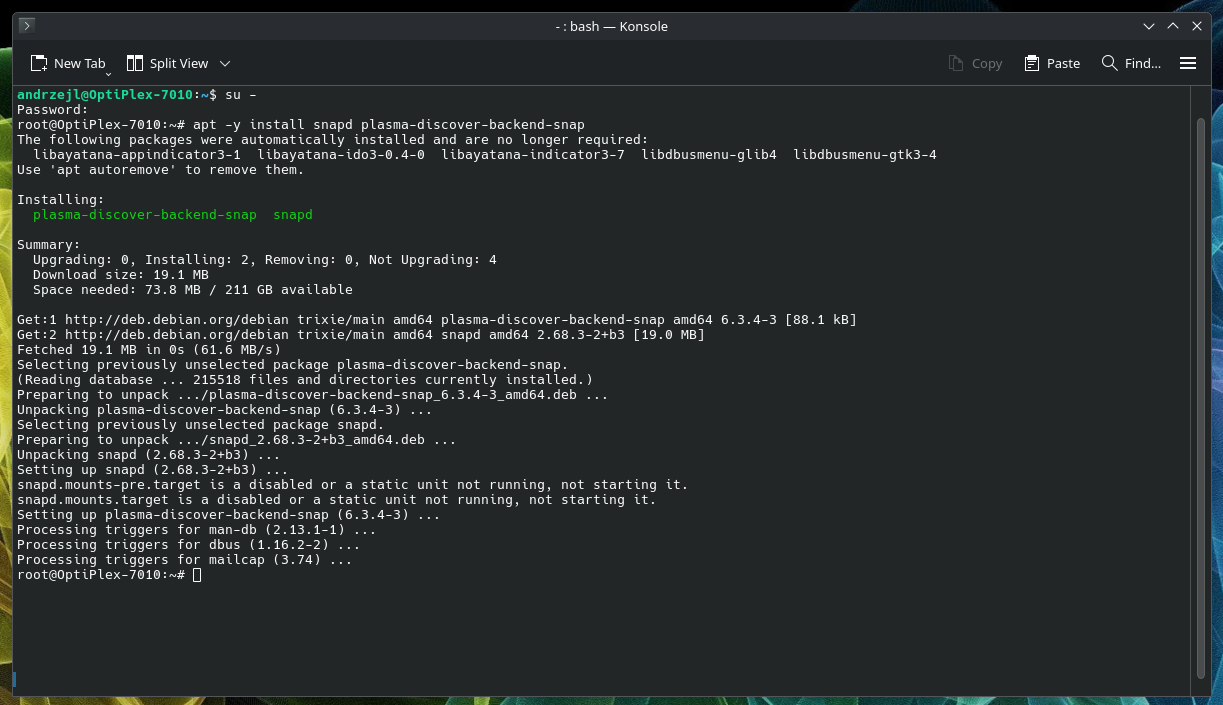Maximize the Konsole window
The width and height of the screenshot is (1223, 705).
click(1173, 26)
